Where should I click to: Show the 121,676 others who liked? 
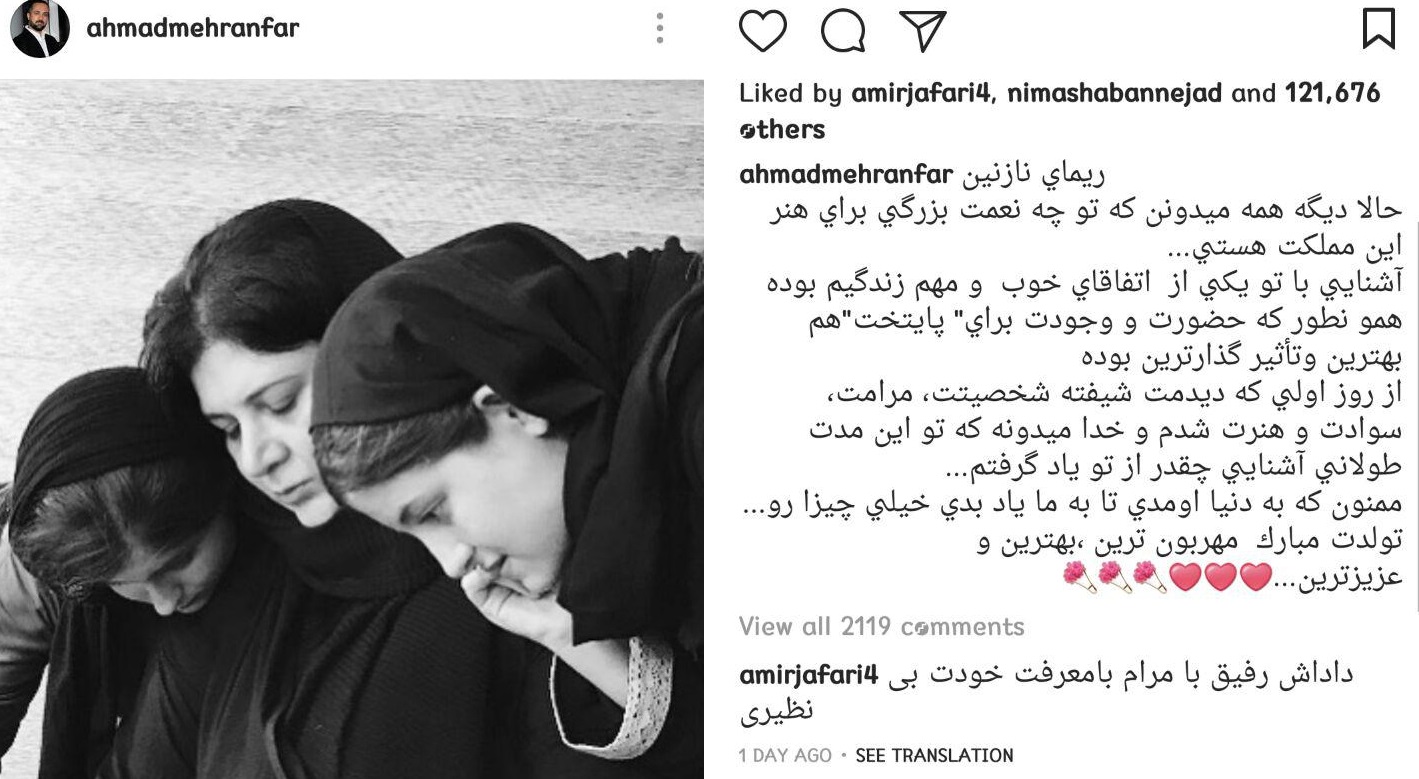(x=1060, y=111)
